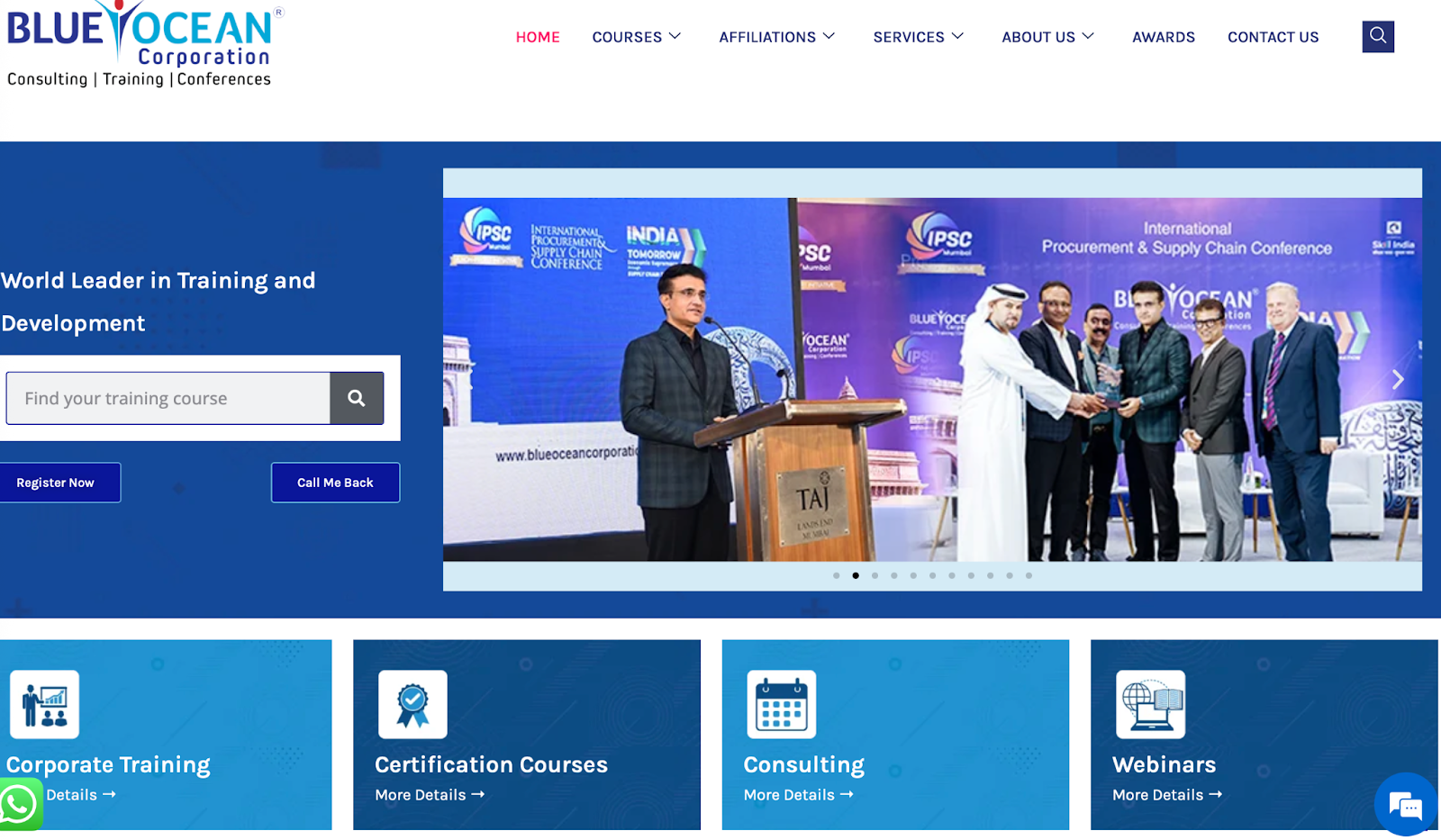Image resolution: width=1441 pixels, height=840 pixels.
Task: Click 'Consulting | Training | Conferences' tagline
Action: click(139, 79)
